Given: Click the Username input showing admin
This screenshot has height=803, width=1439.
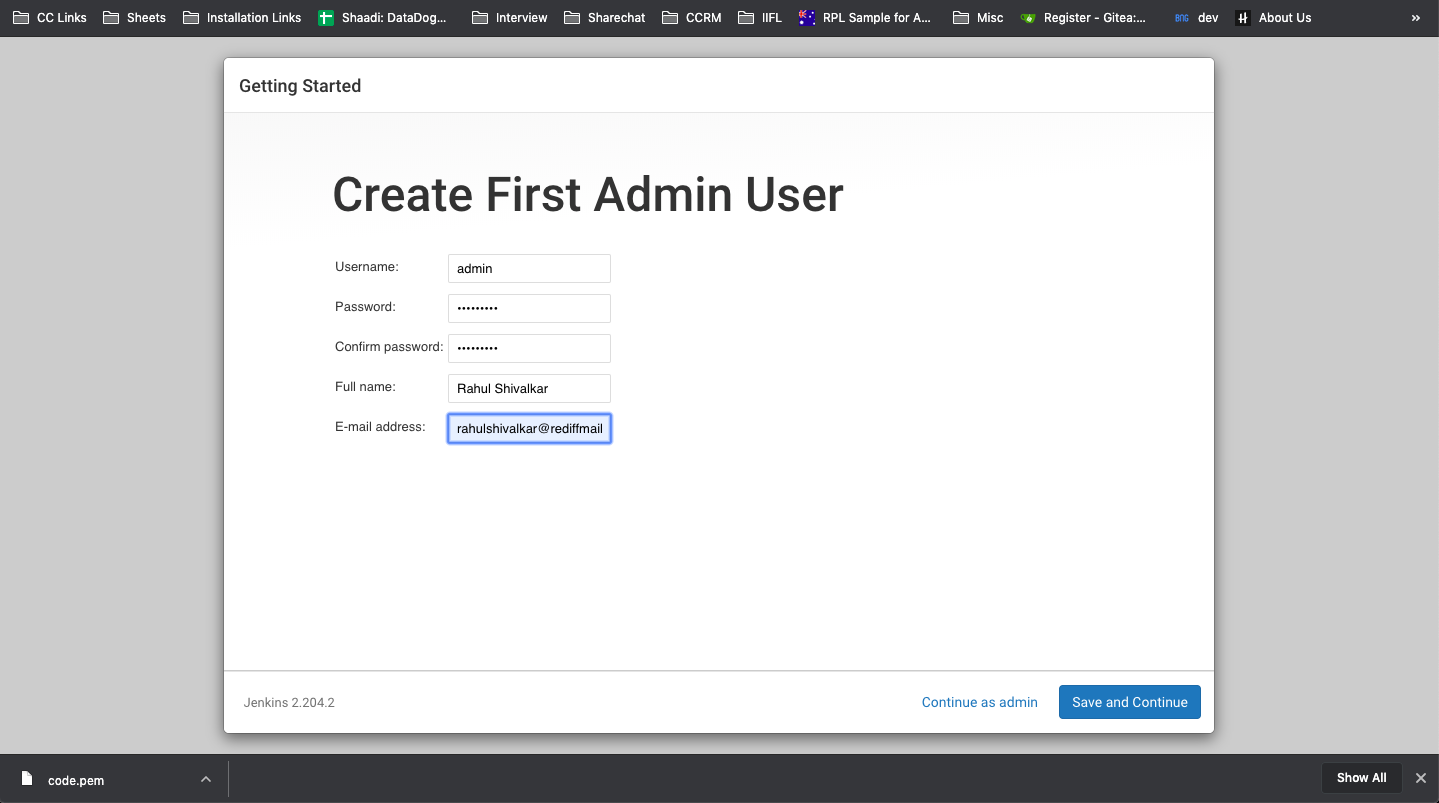Looking at the screenshot, I should coord(528,268).
